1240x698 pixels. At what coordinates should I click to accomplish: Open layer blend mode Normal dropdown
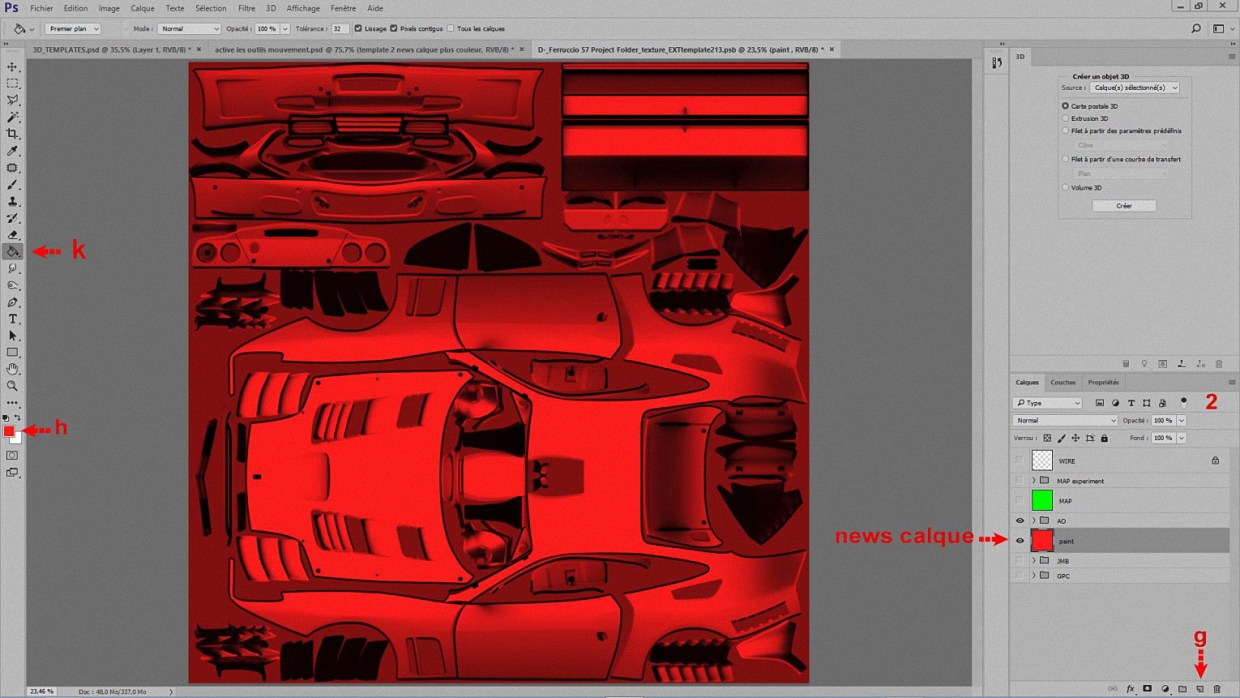click(x=1065, y=421)
